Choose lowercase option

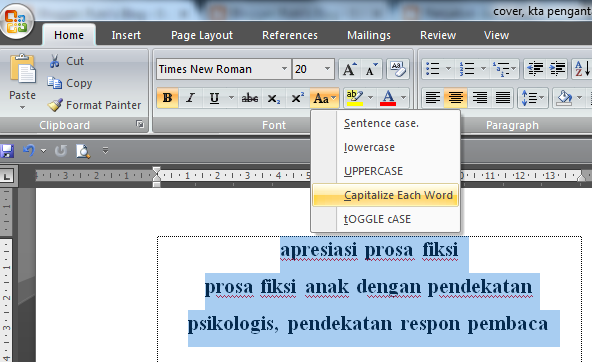[x=385, y=147]
